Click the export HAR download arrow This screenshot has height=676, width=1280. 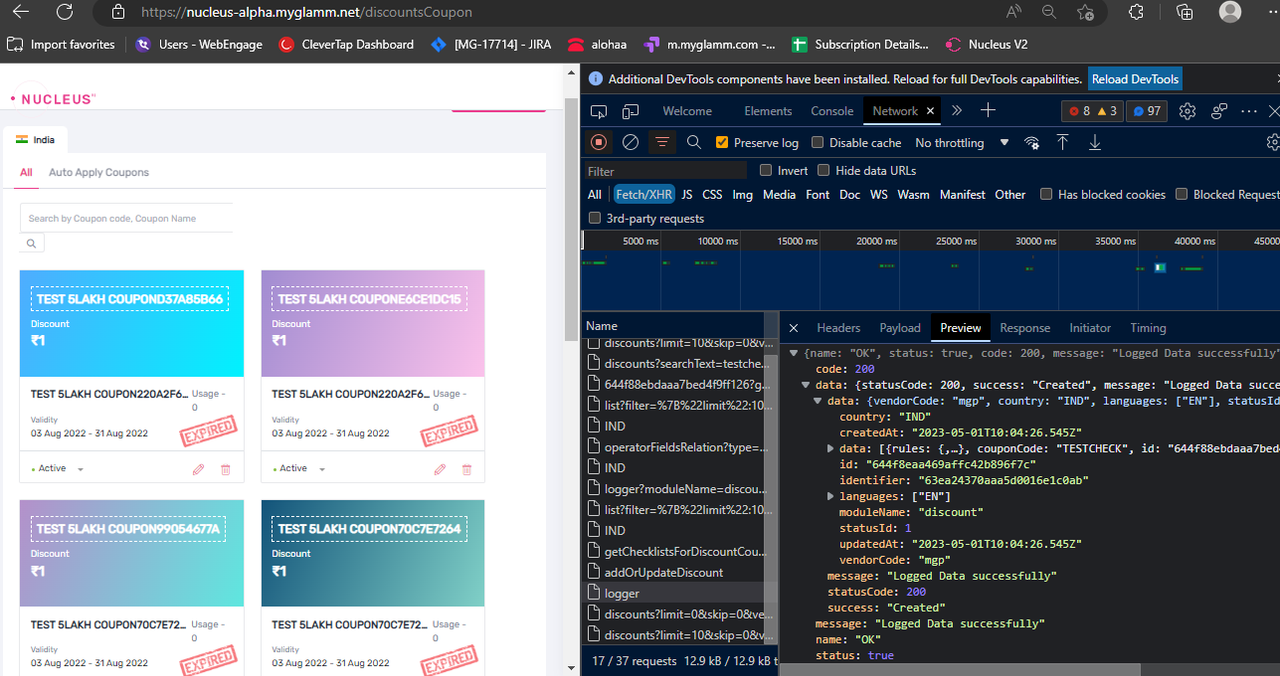point(1095,143)
